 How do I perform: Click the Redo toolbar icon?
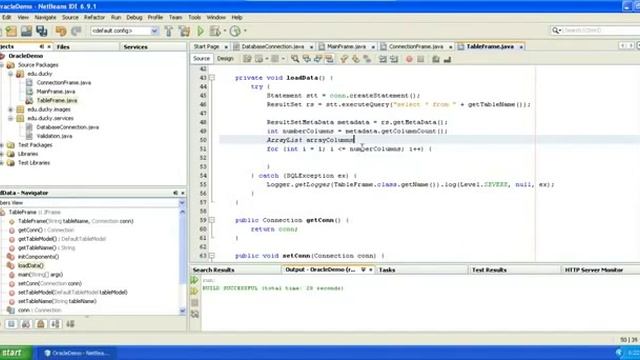click(x=76, y=31)
